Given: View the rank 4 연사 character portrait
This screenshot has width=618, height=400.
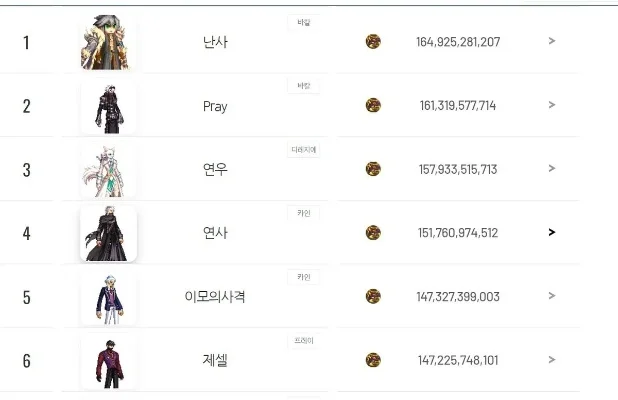Looking at the screenshot, I should (108, 233).
